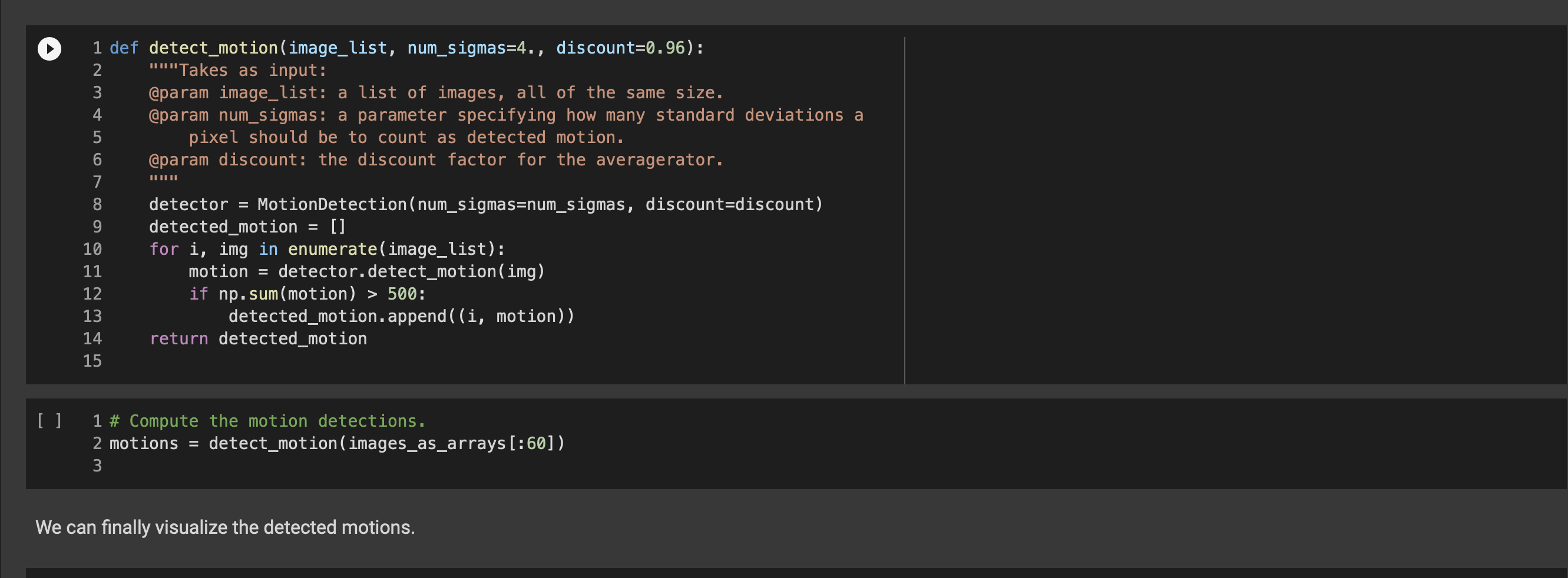The width and height of the screenshot is (1568, 578).
Task: Place cursor in motions = detect_motion line
Action: tap(243, 443)
